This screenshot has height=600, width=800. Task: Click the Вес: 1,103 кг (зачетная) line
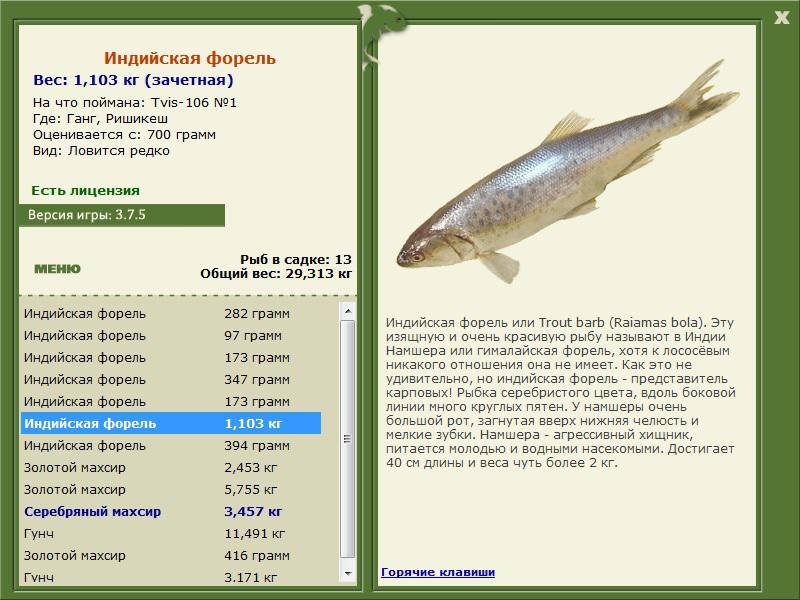pyautogui.click(x=133, y=80)
